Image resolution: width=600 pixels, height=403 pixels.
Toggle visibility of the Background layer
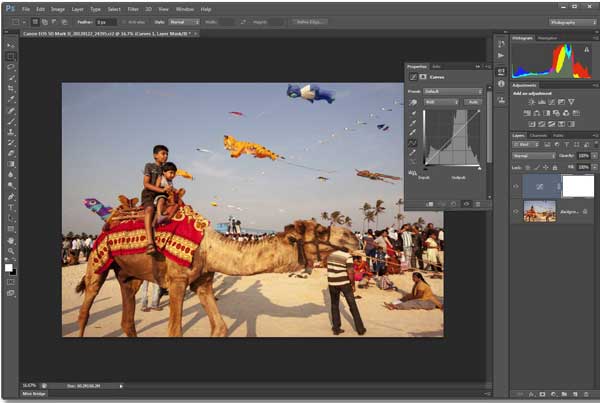[x=516, y=211]
